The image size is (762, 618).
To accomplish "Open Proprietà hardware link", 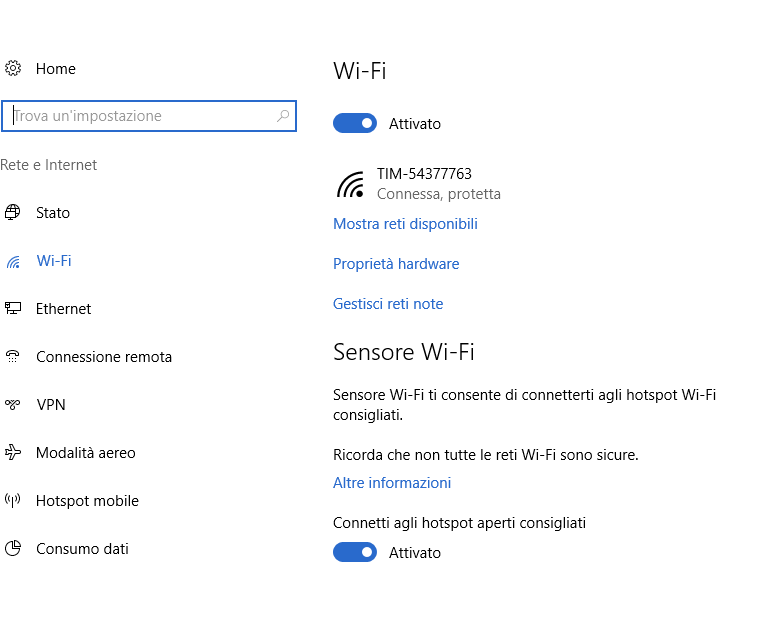I will (x=396, y=263).
